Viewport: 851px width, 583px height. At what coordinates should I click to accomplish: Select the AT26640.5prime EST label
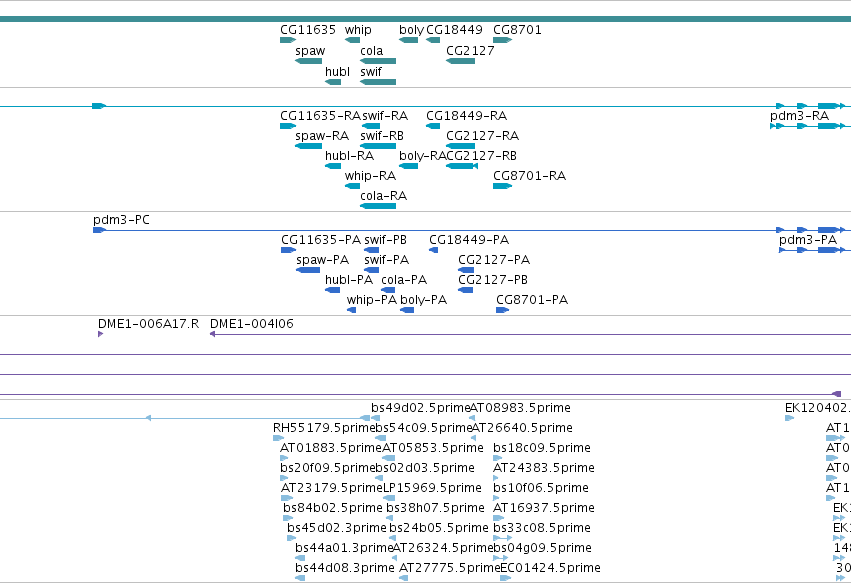(x=522, y=428)
